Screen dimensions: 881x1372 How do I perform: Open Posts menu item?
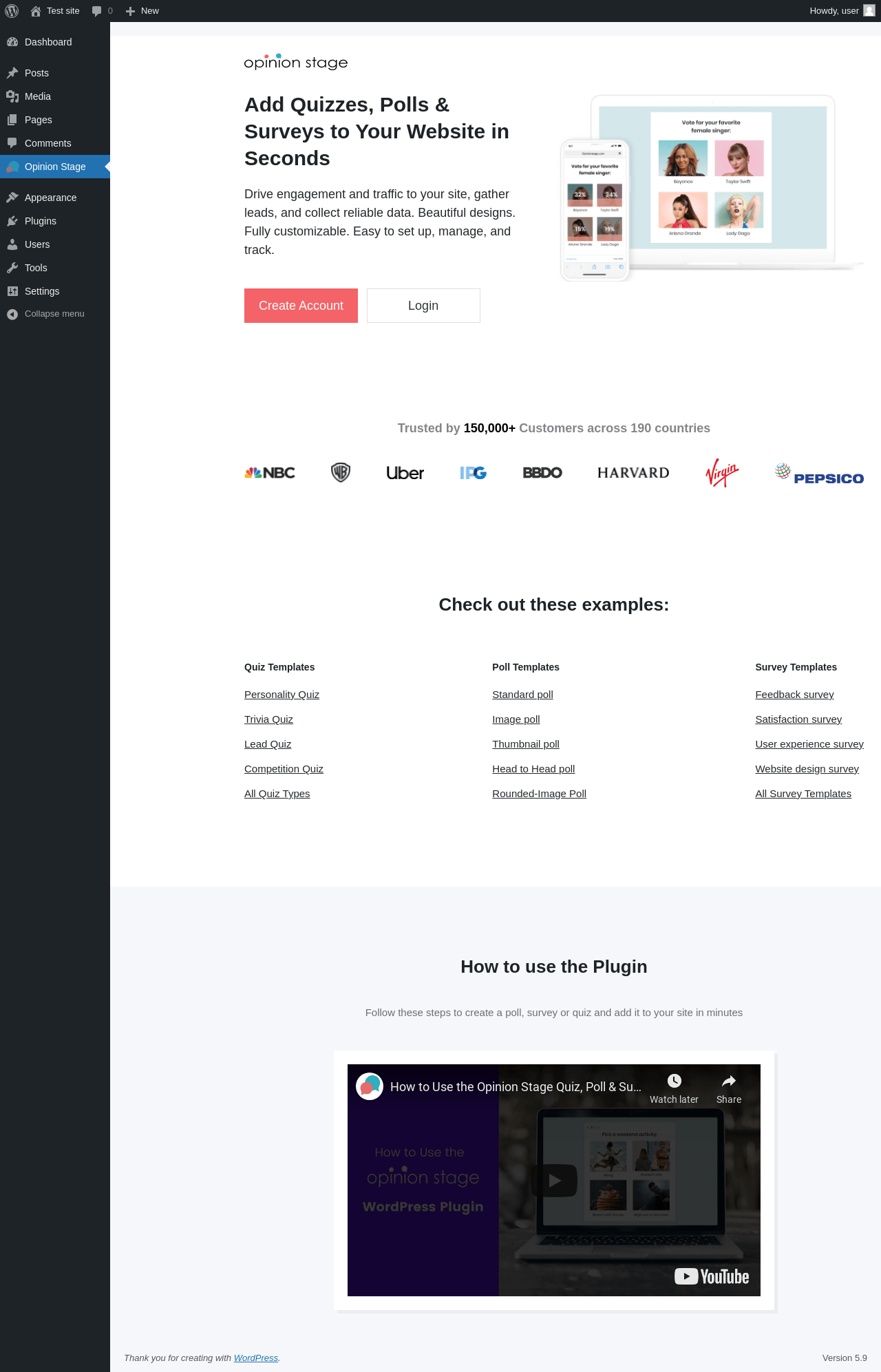pos(55,73)
